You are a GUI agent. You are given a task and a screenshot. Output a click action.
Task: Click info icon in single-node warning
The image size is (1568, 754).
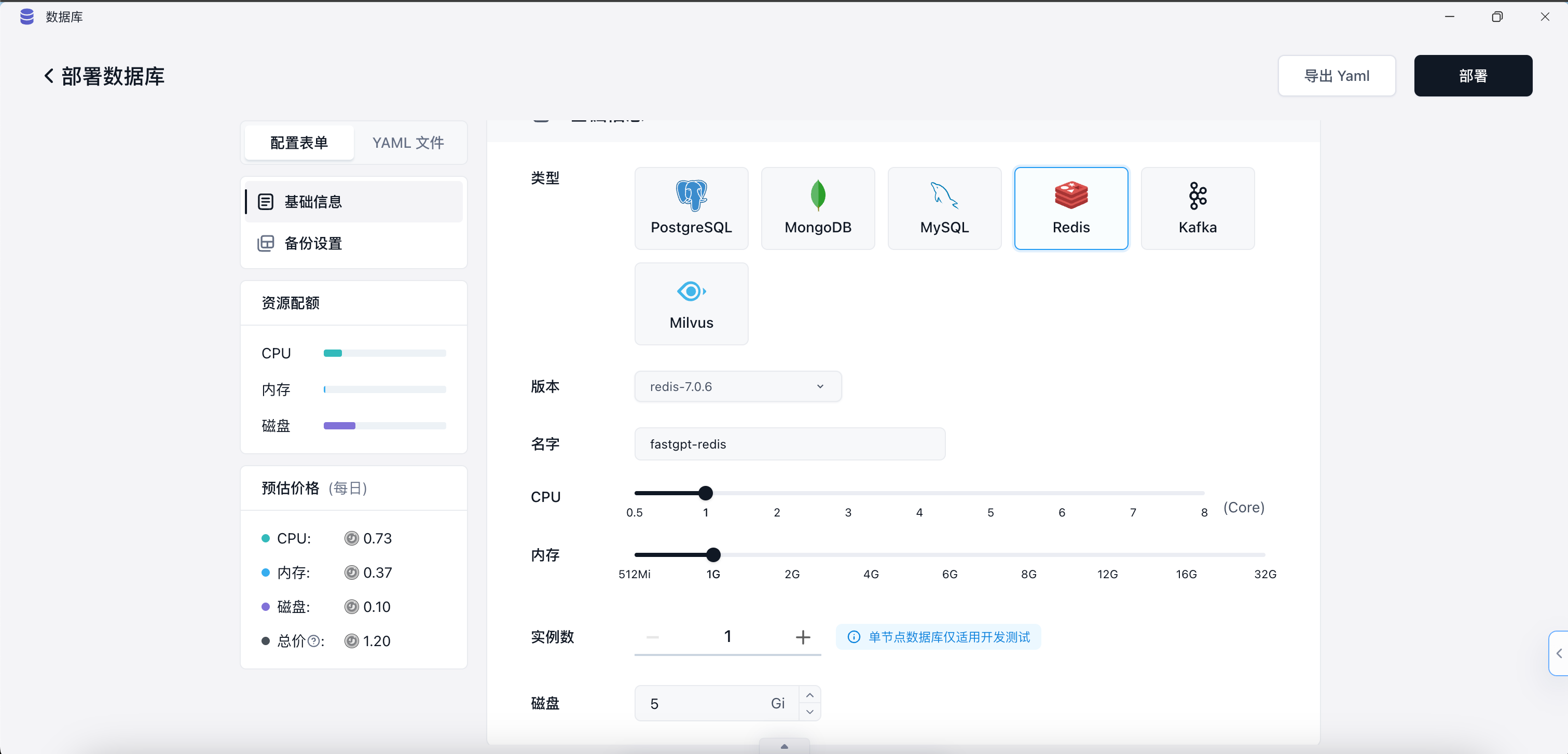point(854,637)
